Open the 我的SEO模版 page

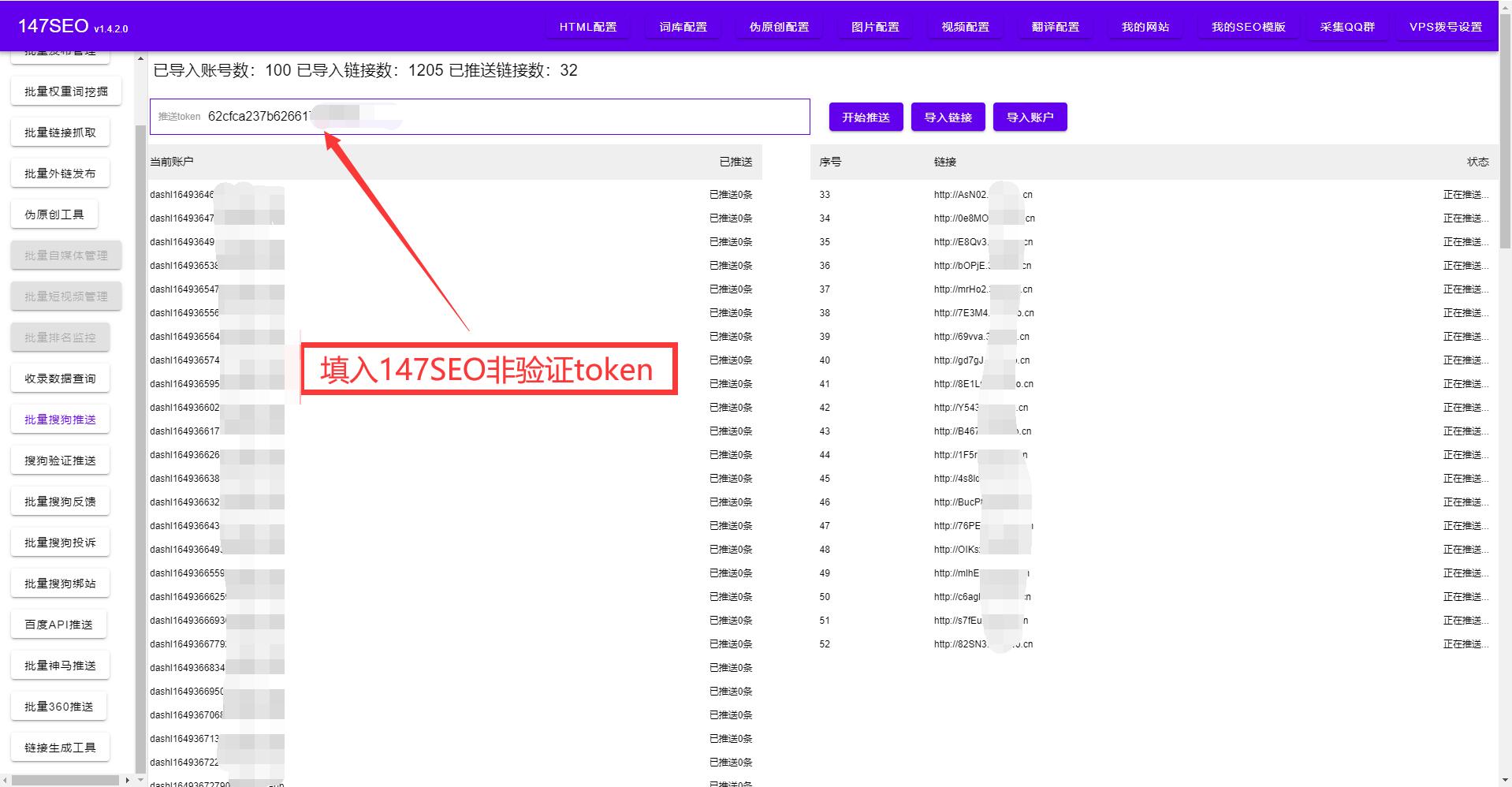tap(1248, 26)
